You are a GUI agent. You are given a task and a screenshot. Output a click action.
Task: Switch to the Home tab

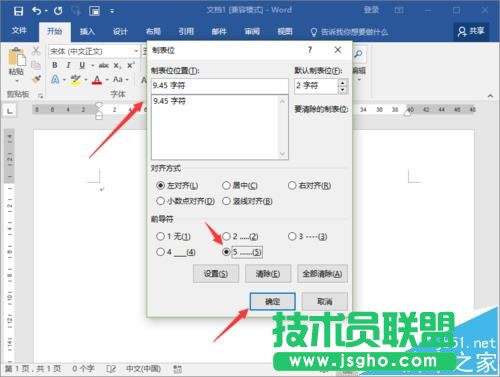(x=55, y=32)
